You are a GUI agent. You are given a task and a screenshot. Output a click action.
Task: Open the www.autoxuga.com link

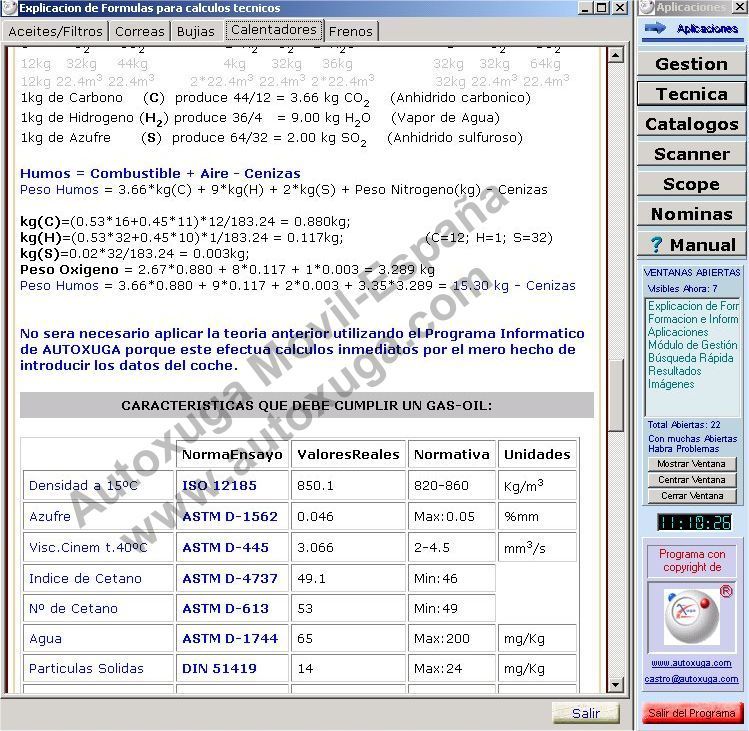[691, 663]
